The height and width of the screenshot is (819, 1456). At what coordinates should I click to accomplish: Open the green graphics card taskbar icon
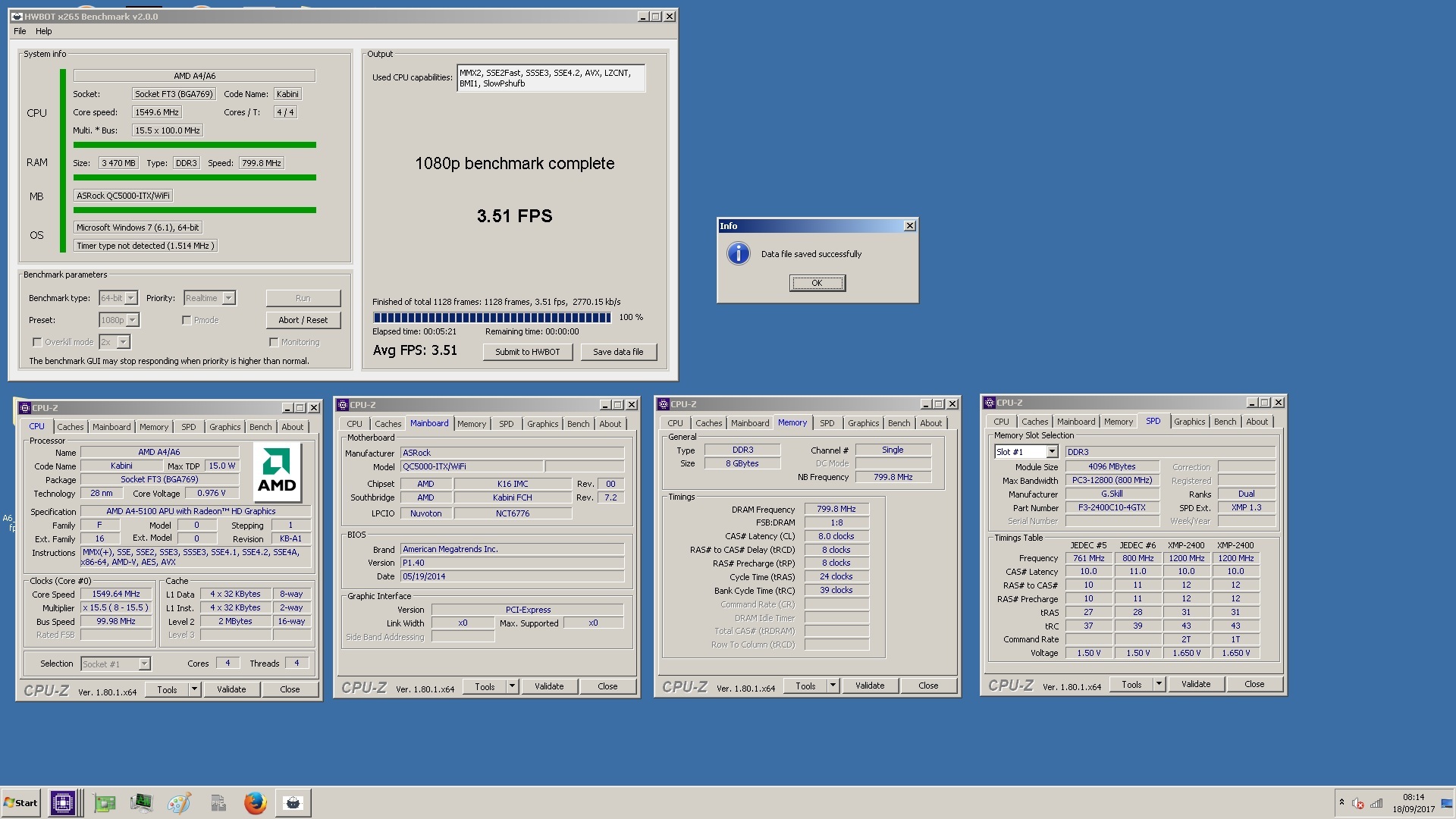(x=105, y=803)
